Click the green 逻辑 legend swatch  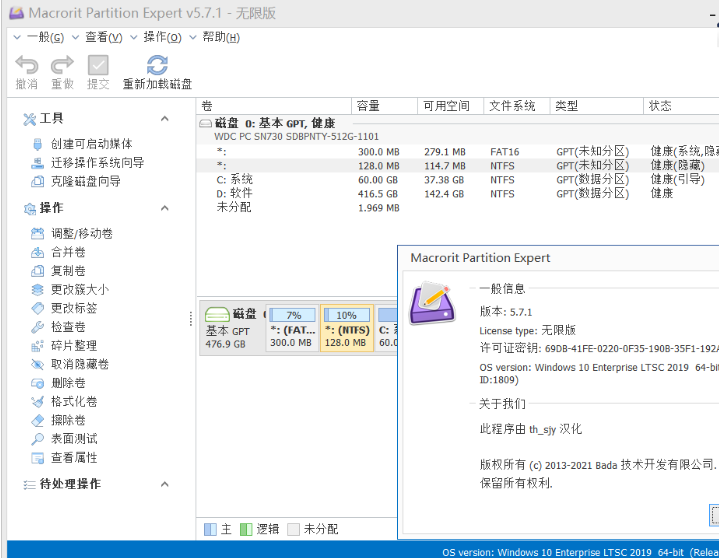[246, 530]
